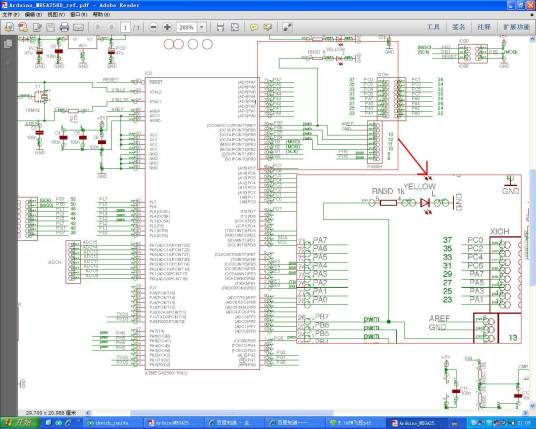Expand the zoom percentage dropdown arrow
Viewport: 536px width, 429px height.
click(x=202, y=27)
